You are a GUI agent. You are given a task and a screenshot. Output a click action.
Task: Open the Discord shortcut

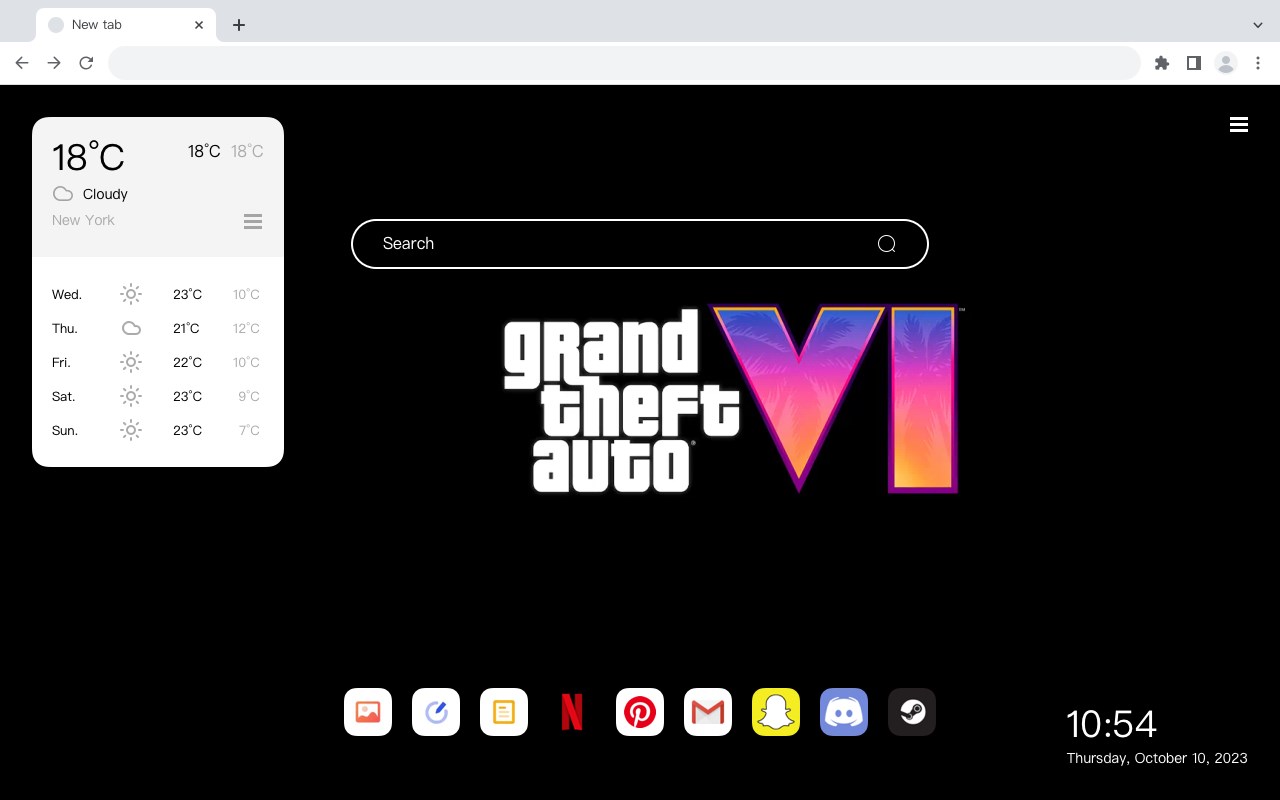[844, 712]
